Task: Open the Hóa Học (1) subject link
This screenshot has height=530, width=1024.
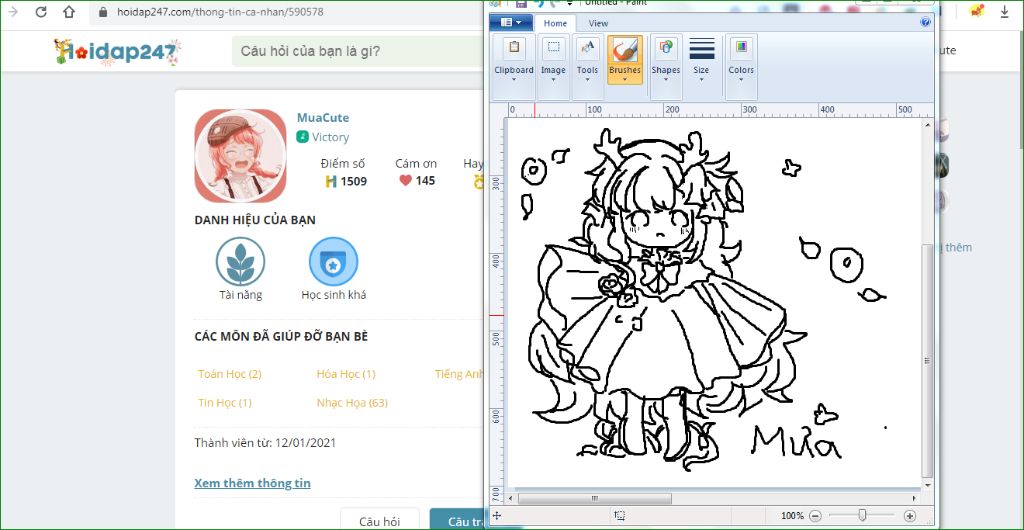Action: pos(346,374)
